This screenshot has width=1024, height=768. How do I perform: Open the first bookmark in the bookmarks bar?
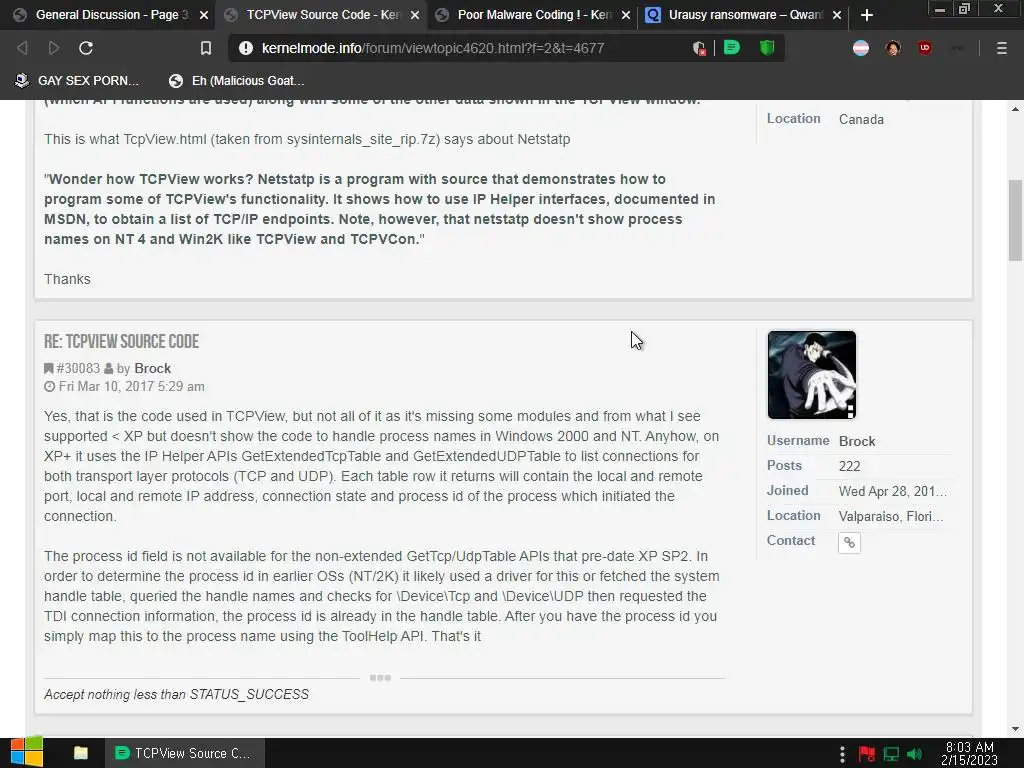click(77, 81)
